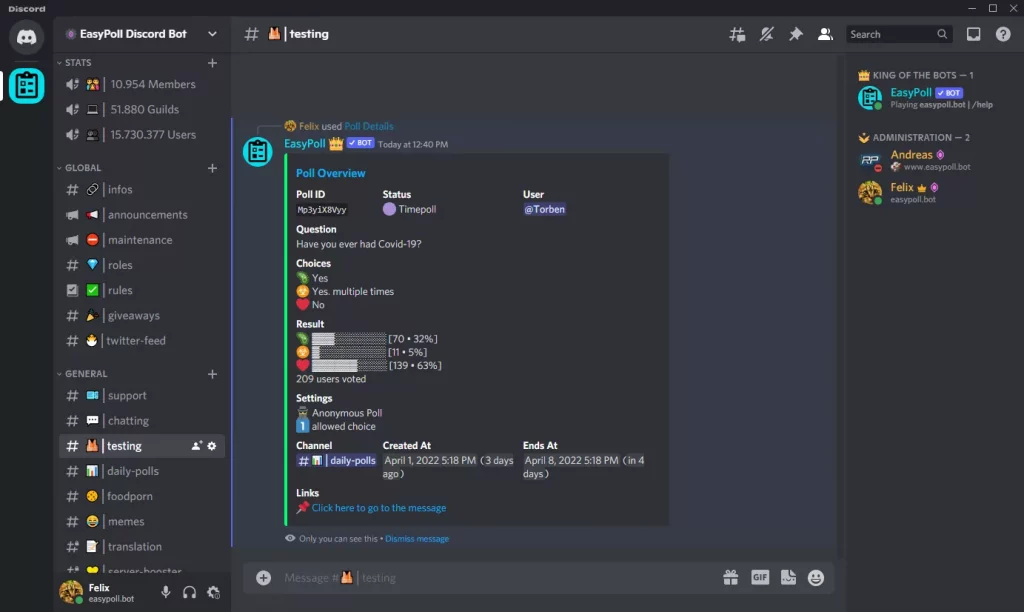
Task: Open the memes channel
Action: (x=142, y=521)
